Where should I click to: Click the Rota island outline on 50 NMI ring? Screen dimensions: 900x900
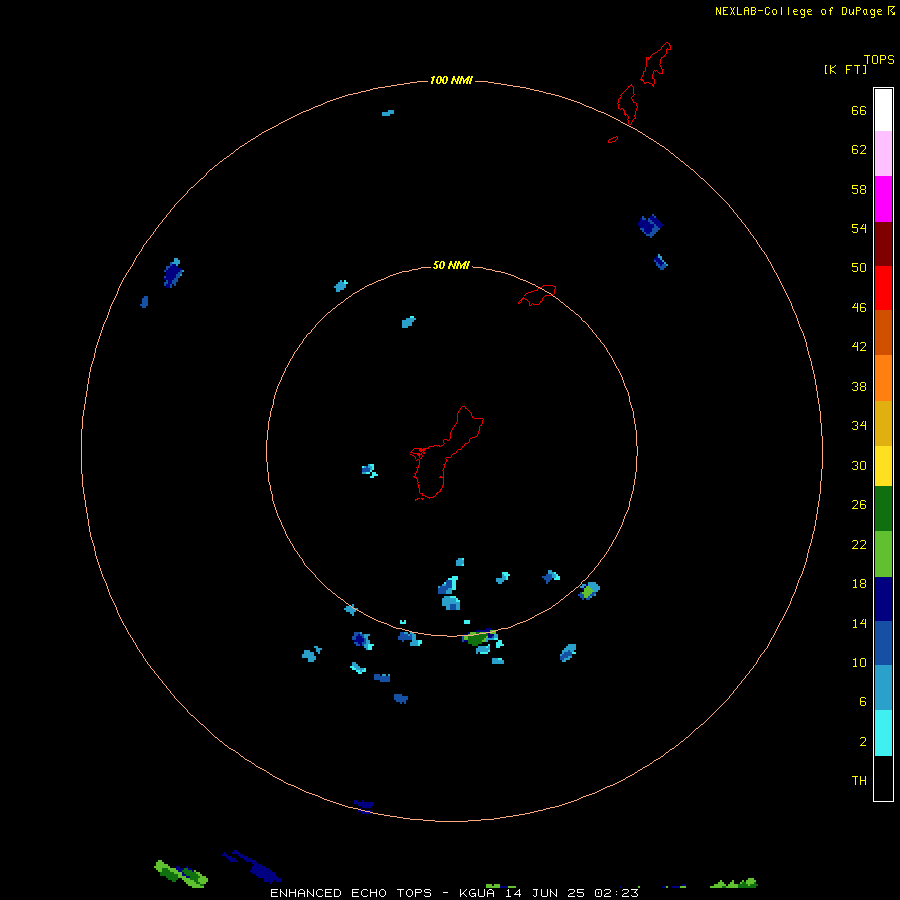point(537,295)
